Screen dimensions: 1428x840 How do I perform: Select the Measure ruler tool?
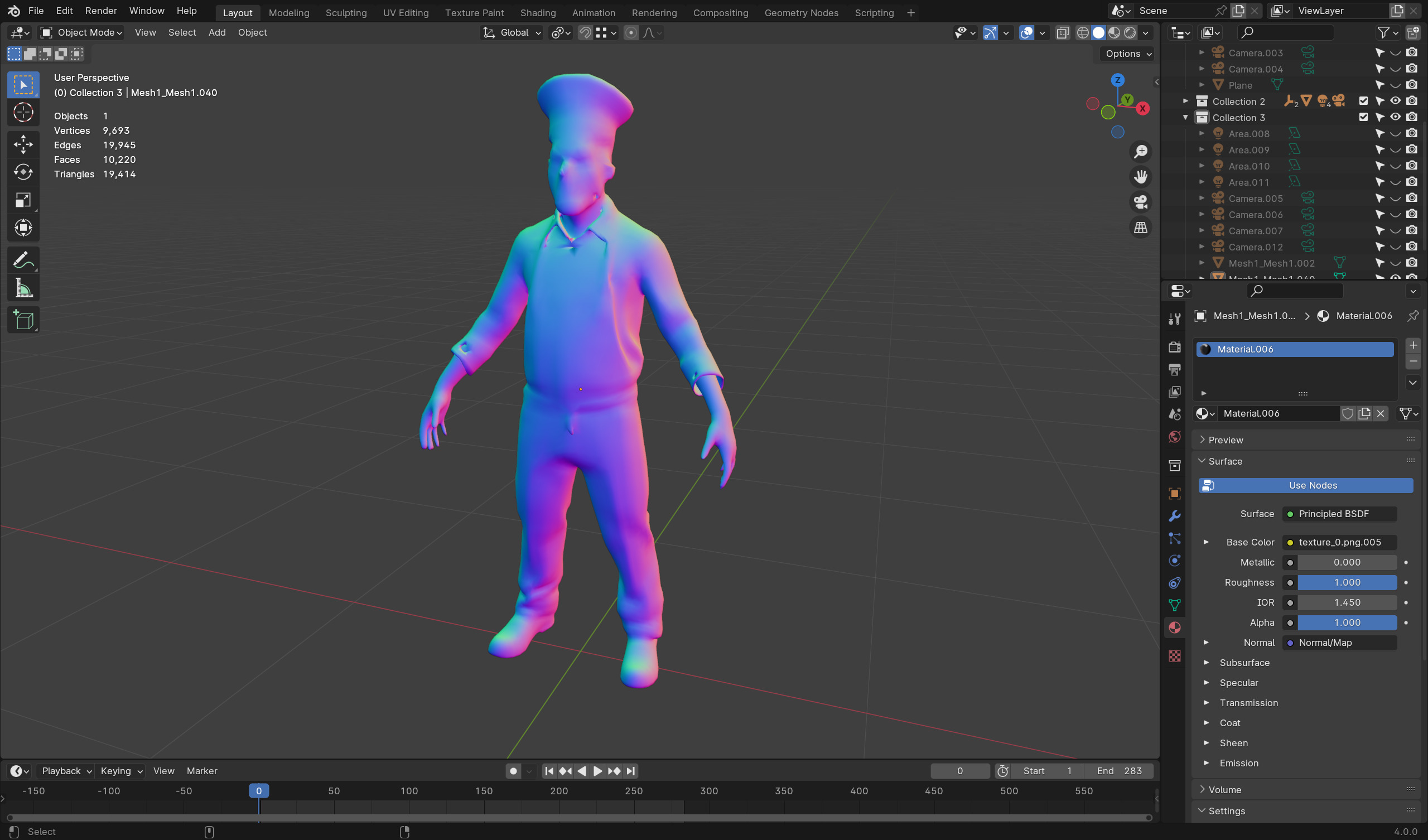click(x=23, y=288)
